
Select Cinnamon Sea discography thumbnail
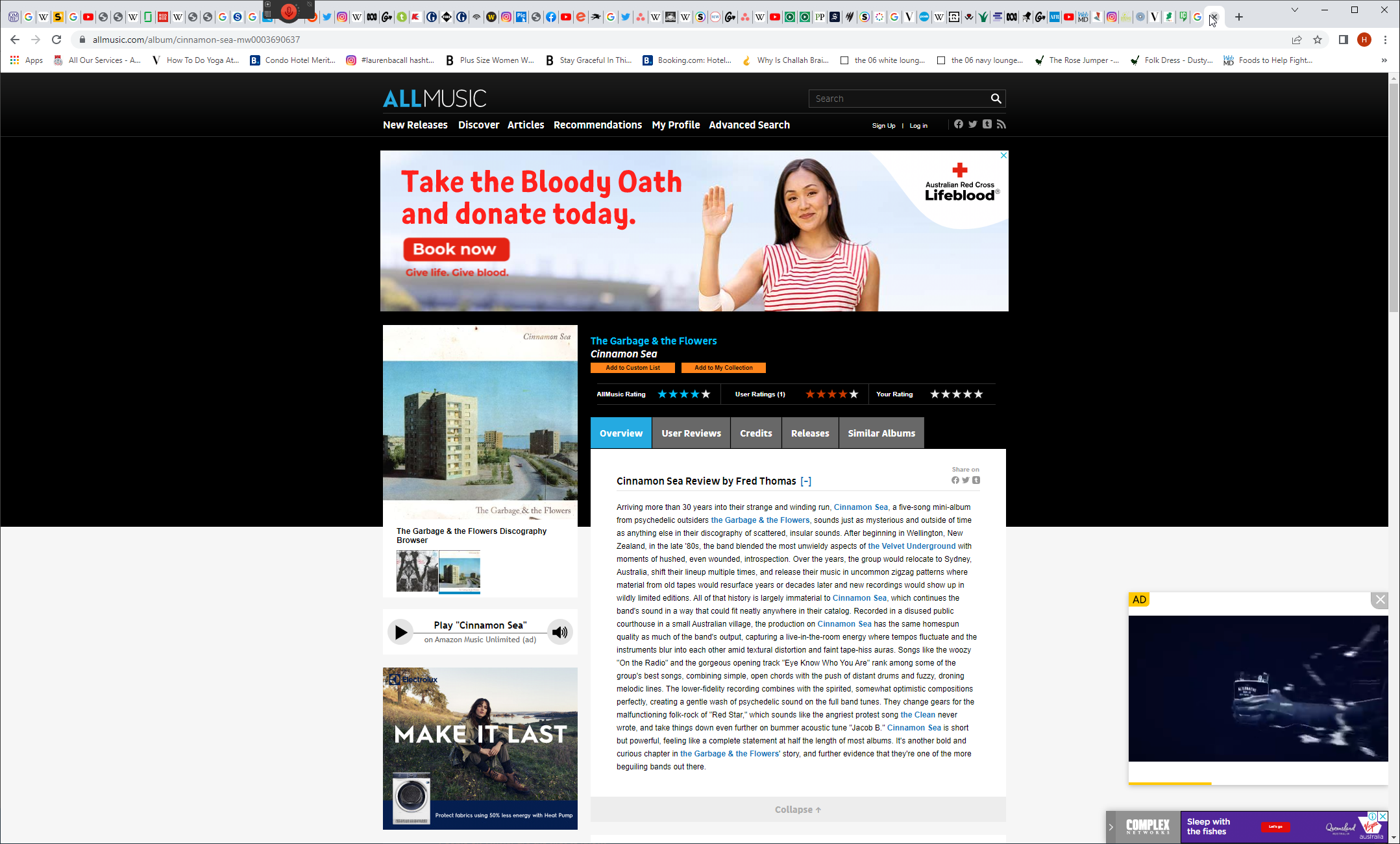(x=460, y=571)
